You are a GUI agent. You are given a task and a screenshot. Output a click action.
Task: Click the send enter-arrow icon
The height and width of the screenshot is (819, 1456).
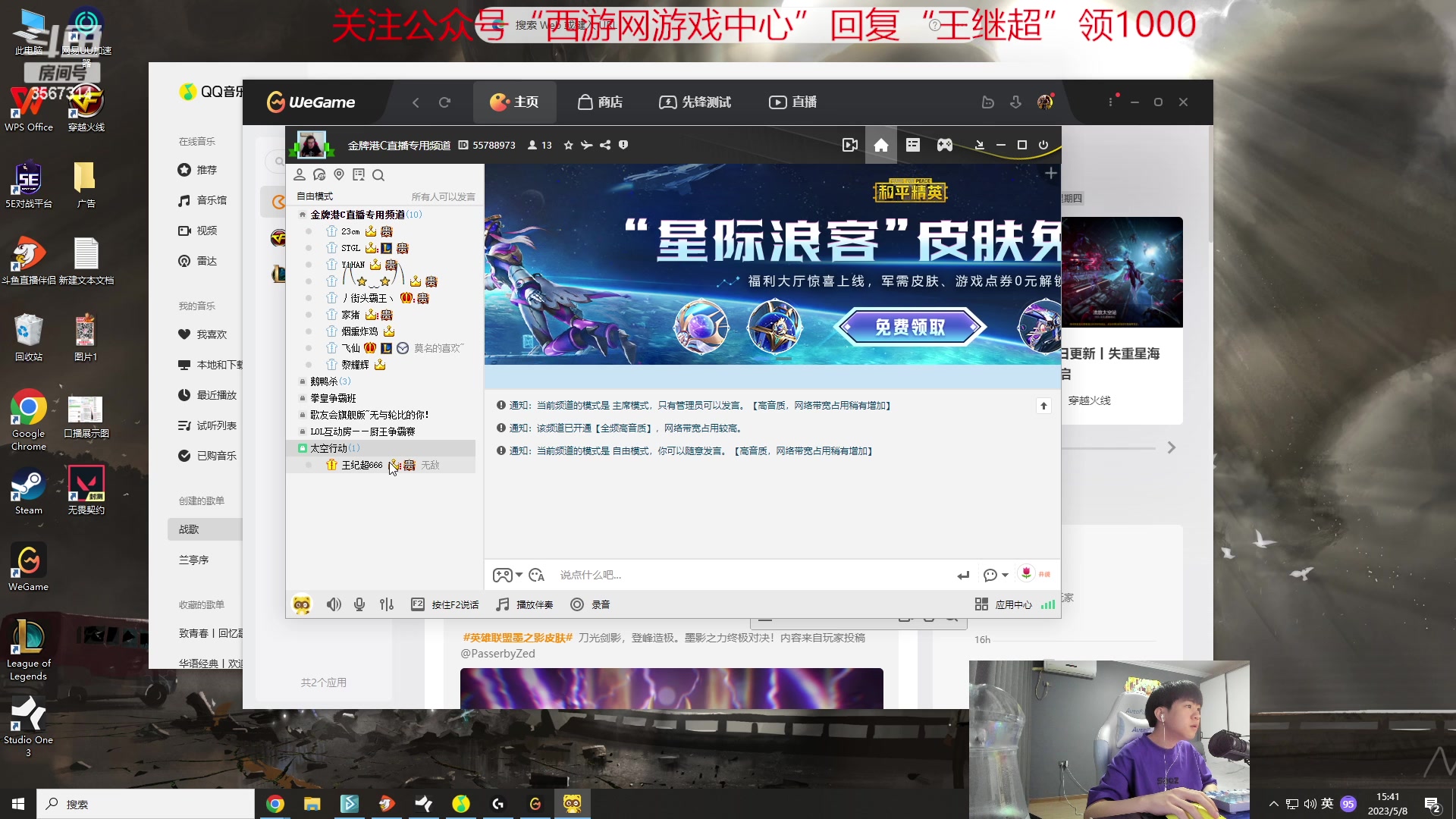[963, 575]
